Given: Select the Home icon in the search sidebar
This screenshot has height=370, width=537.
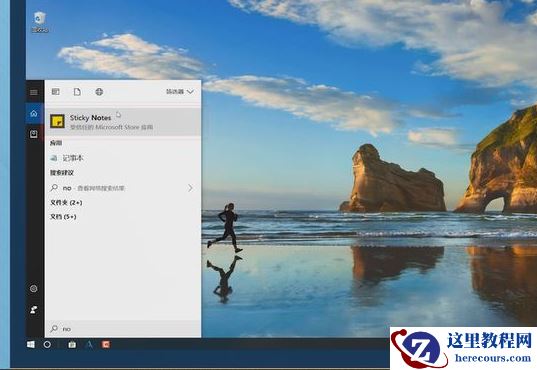Looking at the screenshot, I should (34, 113).
